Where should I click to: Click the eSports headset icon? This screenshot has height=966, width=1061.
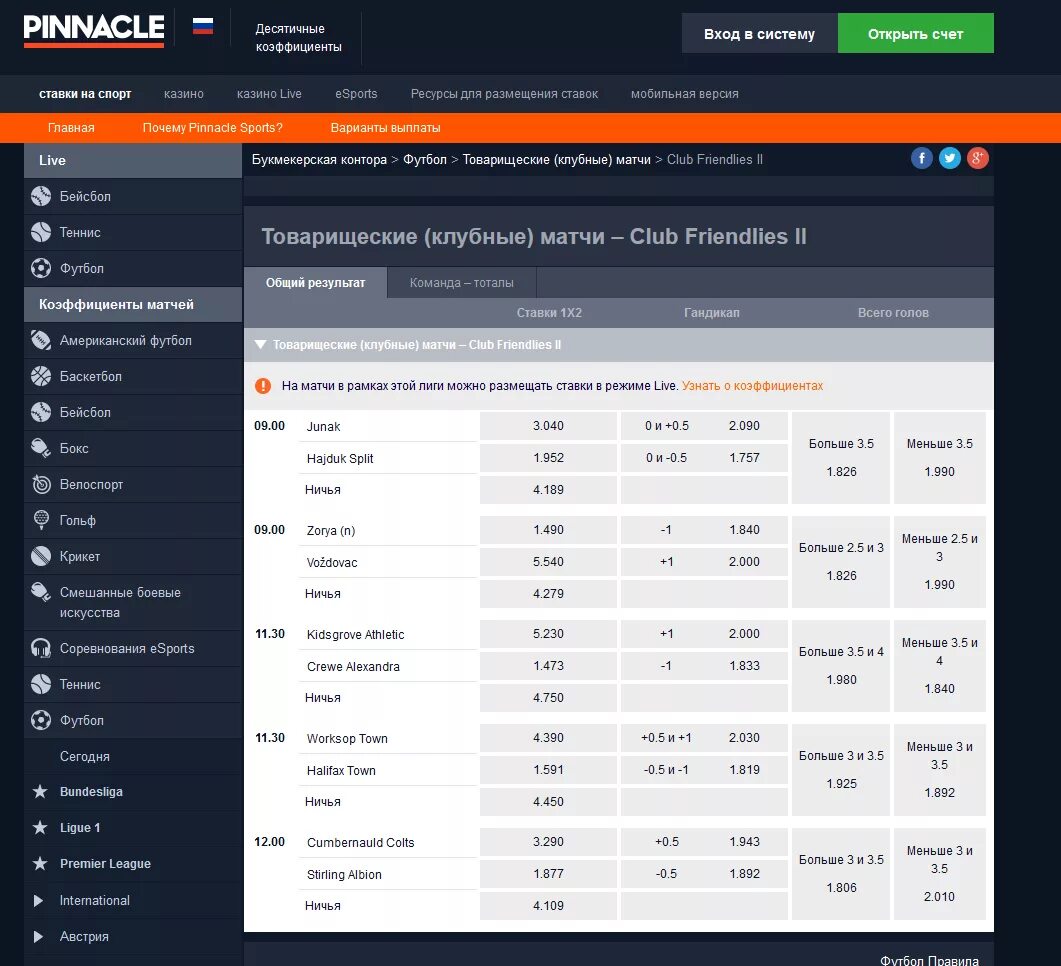(x=41, y=648)
